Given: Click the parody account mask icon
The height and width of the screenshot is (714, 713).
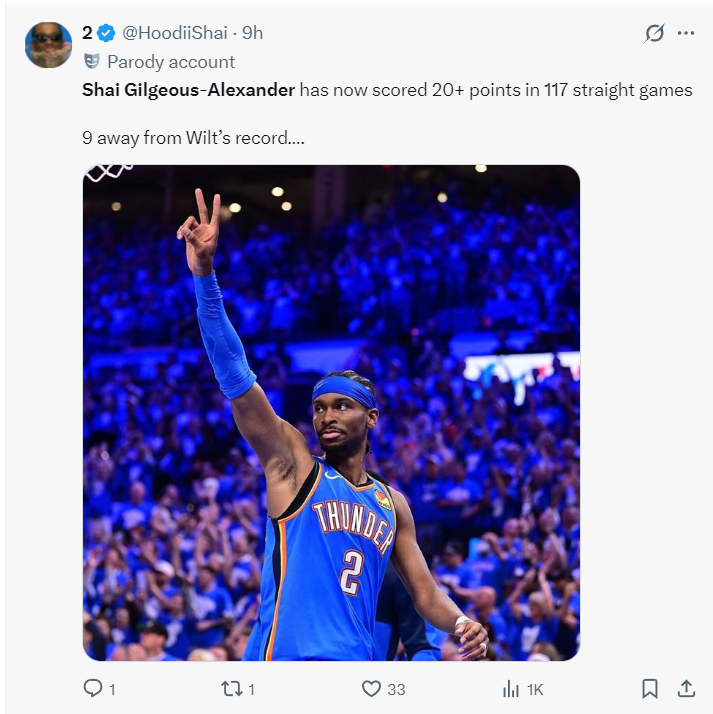Looking at the screenshot, I should (x=92, y=61).
